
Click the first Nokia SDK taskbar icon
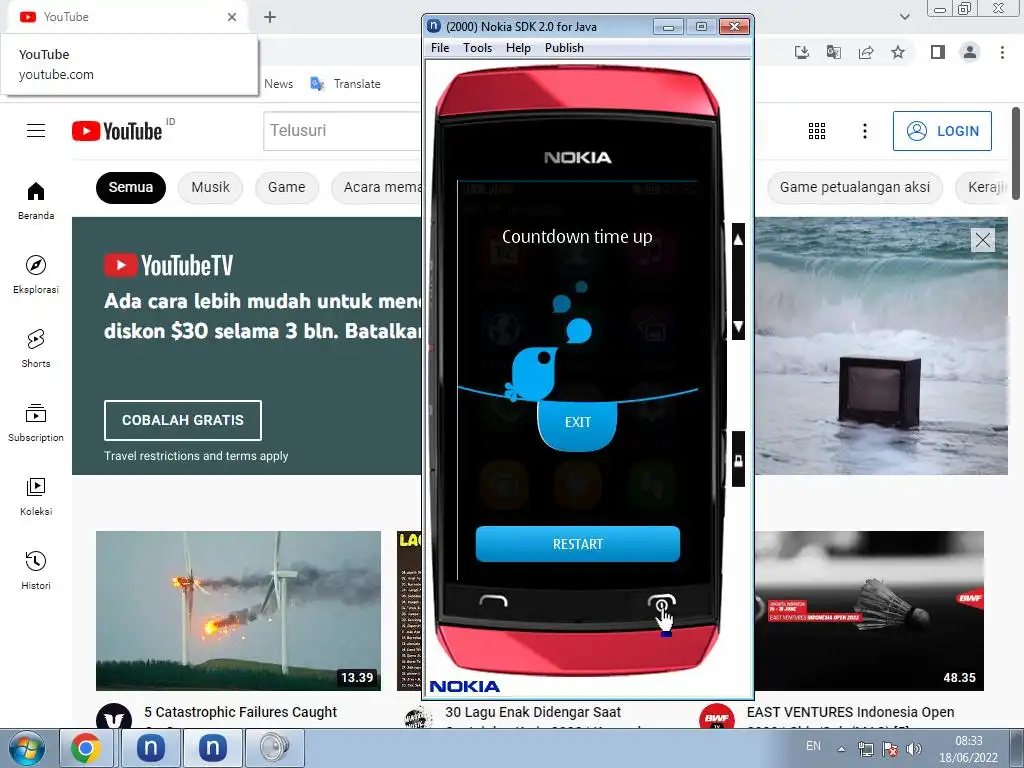pyautogui.click(x=150, y=748)
